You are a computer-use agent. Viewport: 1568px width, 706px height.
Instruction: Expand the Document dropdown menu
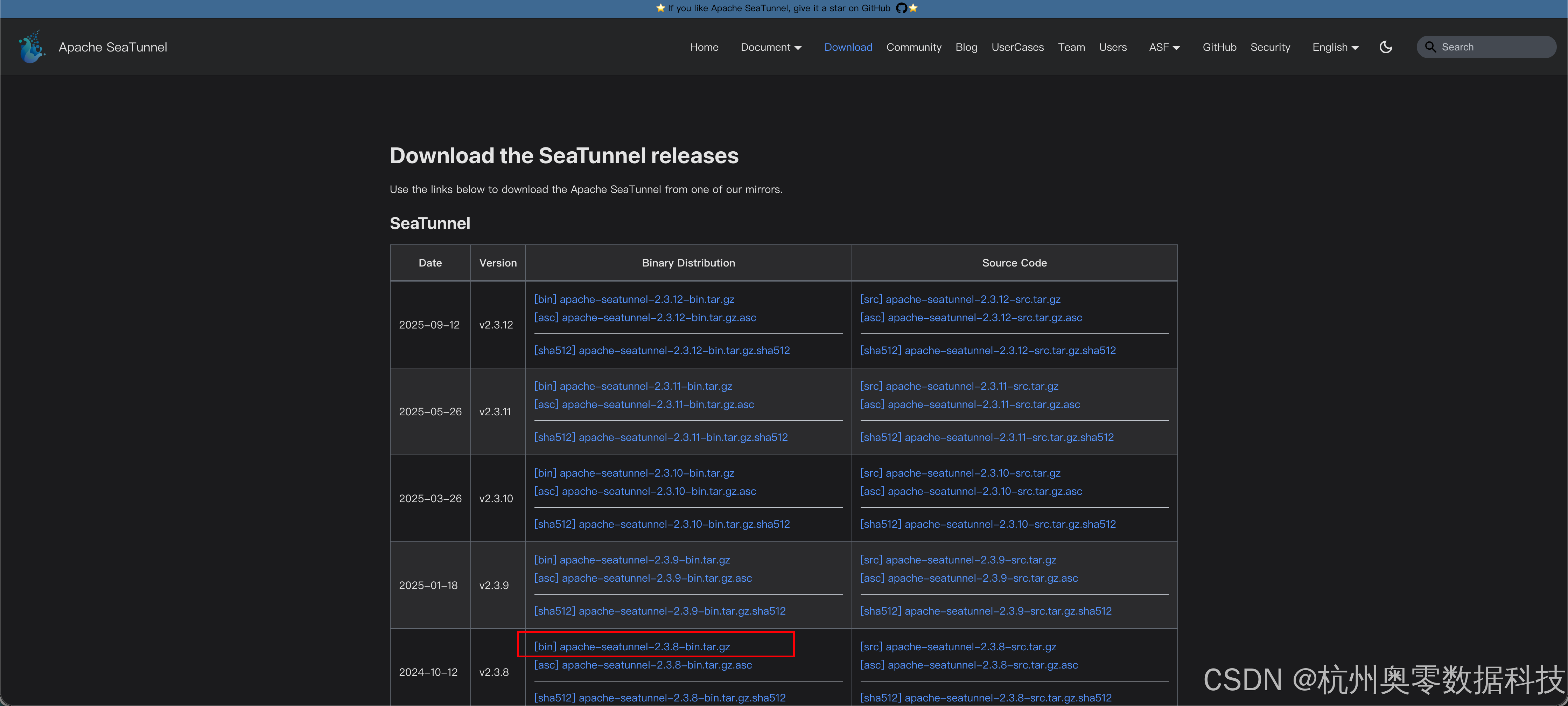(x=771, y=47)
